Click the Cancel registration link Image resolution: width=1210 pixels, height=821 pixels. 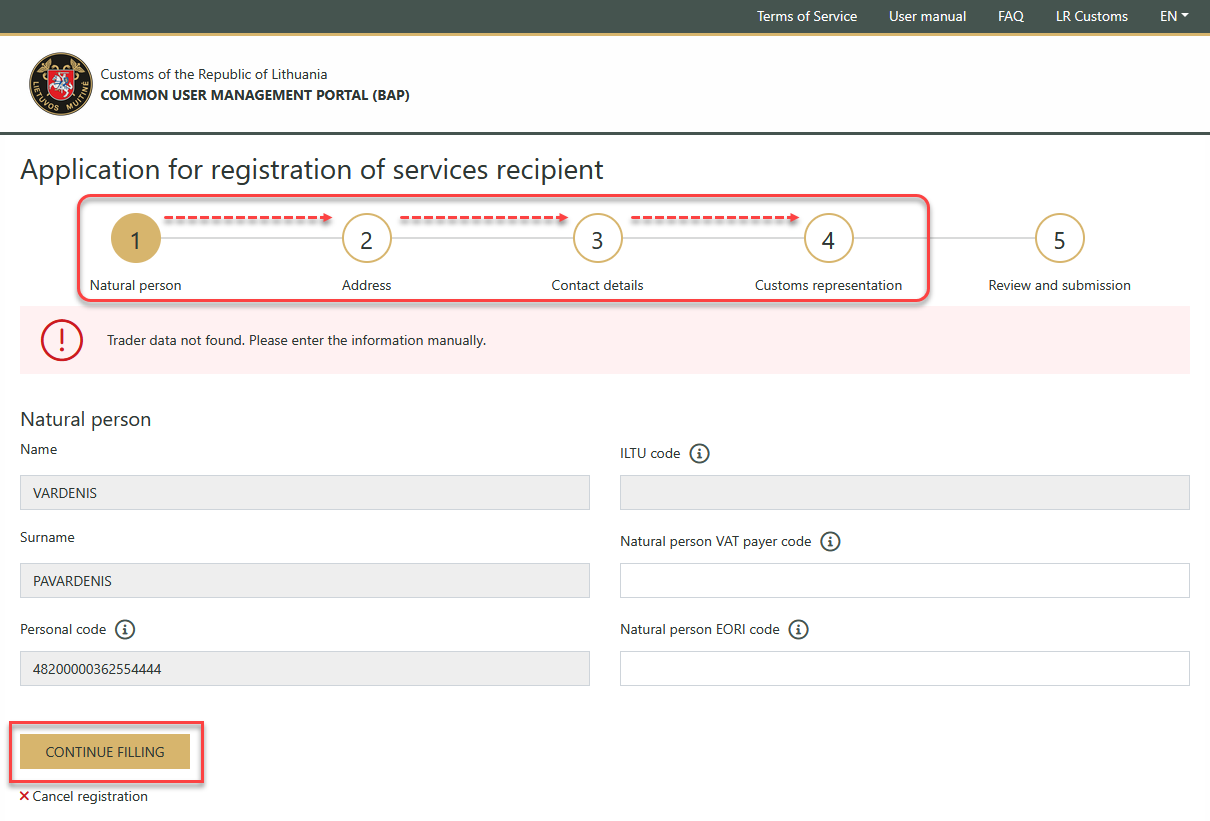click(x=90, y=797)
